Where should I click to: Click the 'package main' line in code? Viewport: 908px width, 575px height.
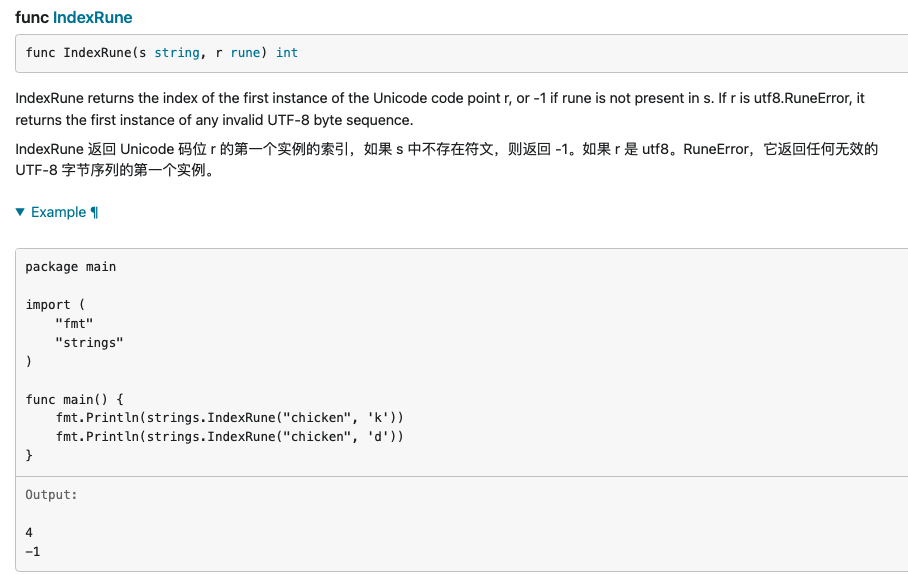click(71, 267)
